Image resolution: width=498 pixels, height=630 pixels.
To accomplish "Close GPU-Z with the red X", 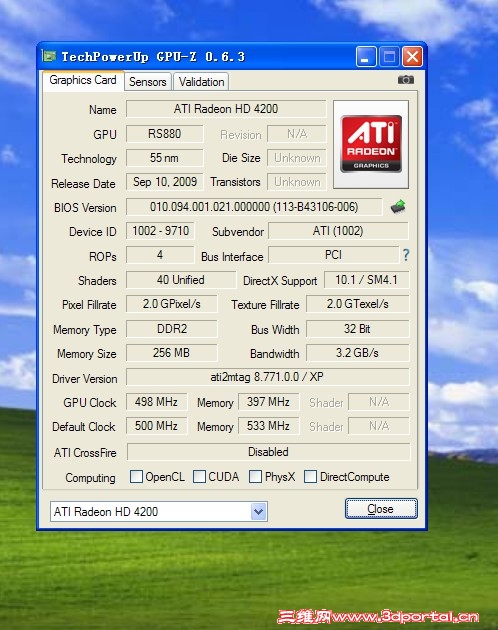I will [x=412, y=56].
